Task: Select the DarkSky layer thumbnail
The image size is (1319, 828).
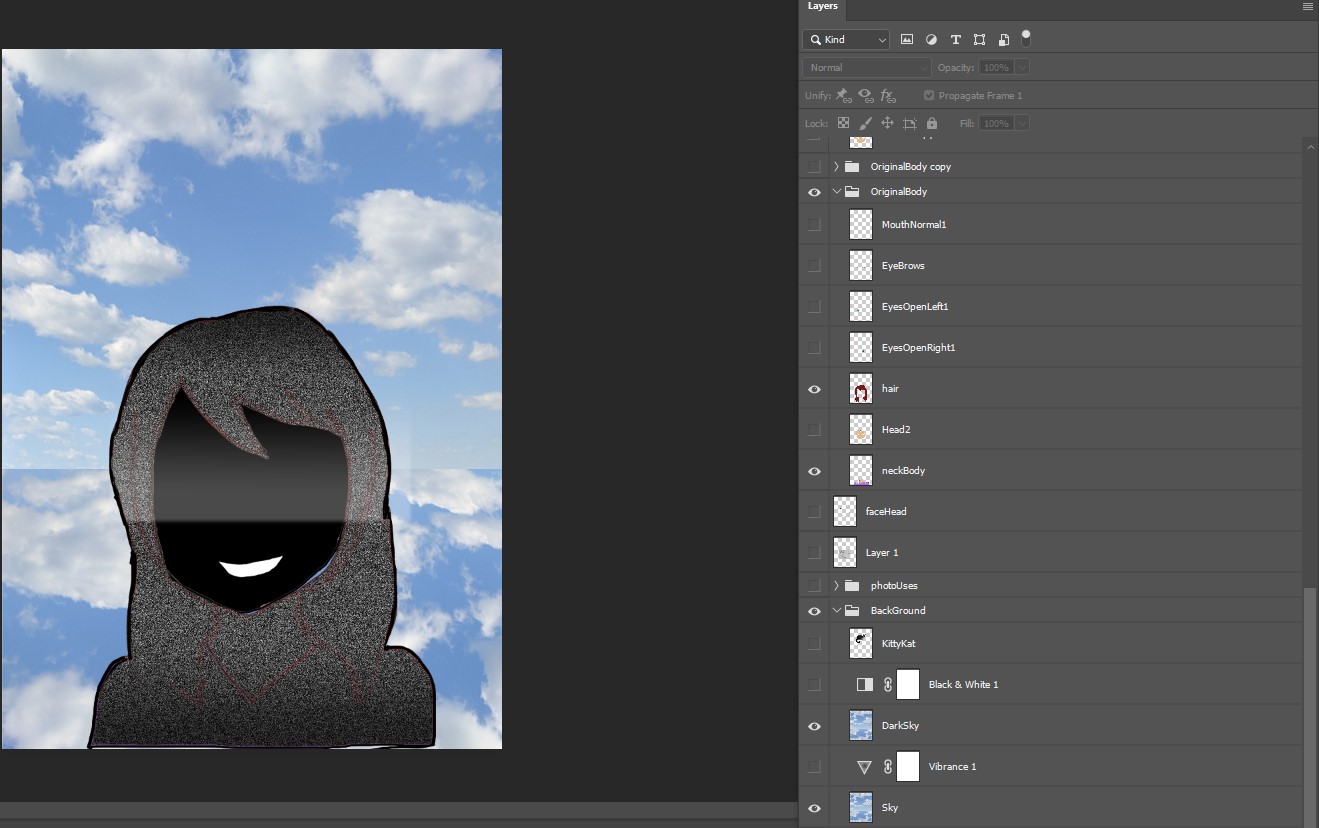Action: point(860,725)
